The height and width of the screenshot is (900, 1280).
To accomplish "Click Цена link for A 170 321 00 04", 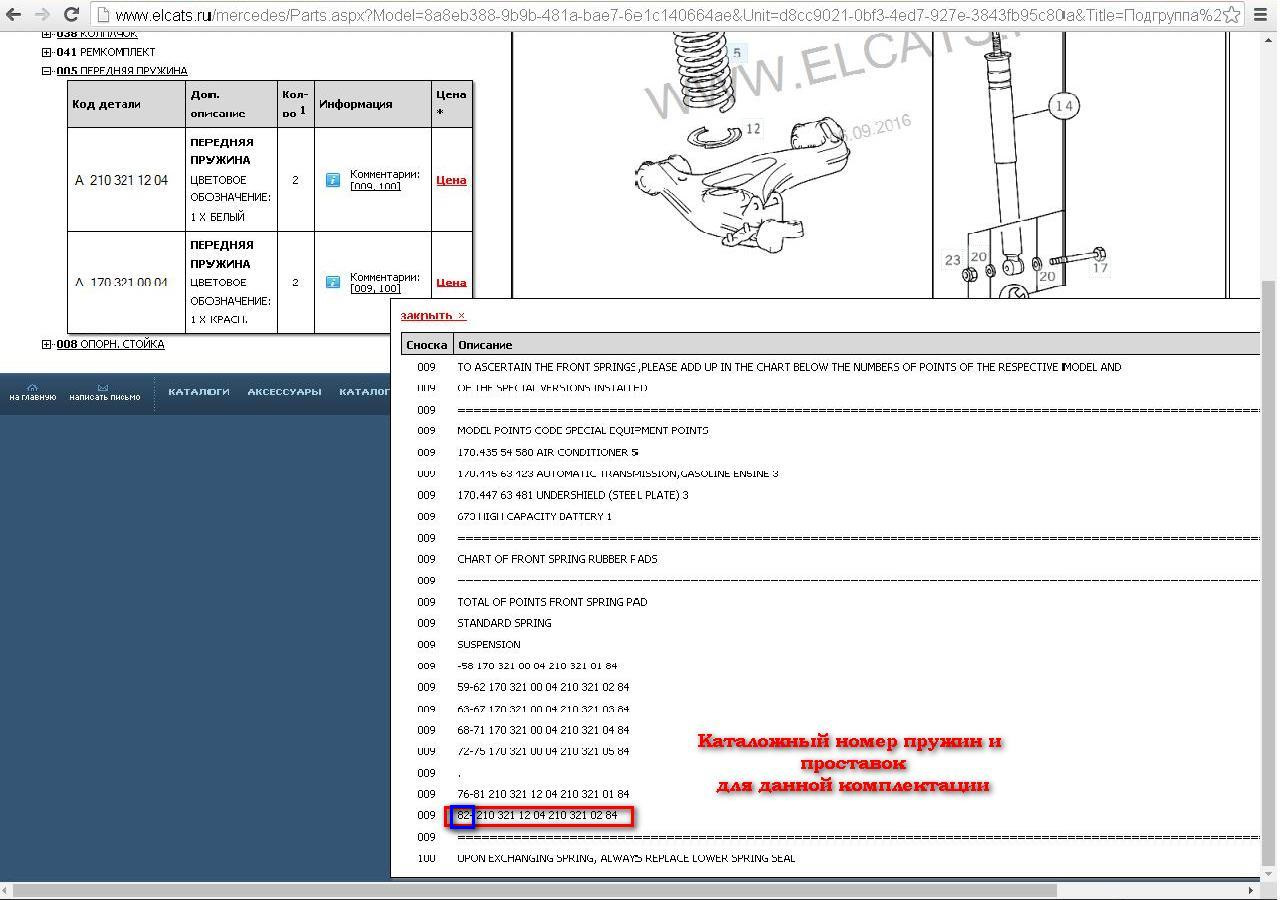I will 451,283.
